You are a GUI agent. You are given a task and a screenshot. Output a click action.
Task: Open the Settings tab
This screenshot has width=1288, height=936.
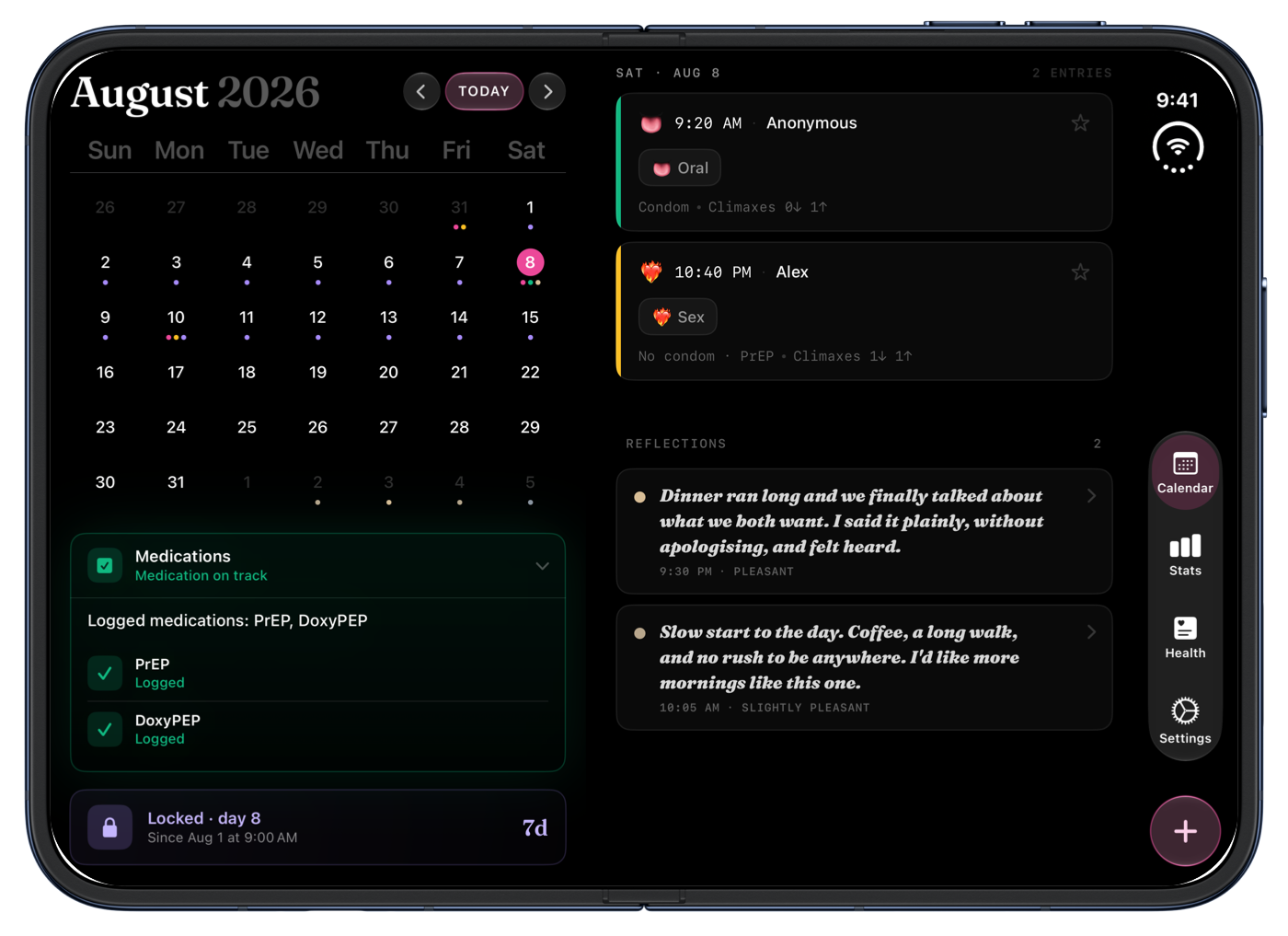pyautogui.click(x=1185, y=721)
